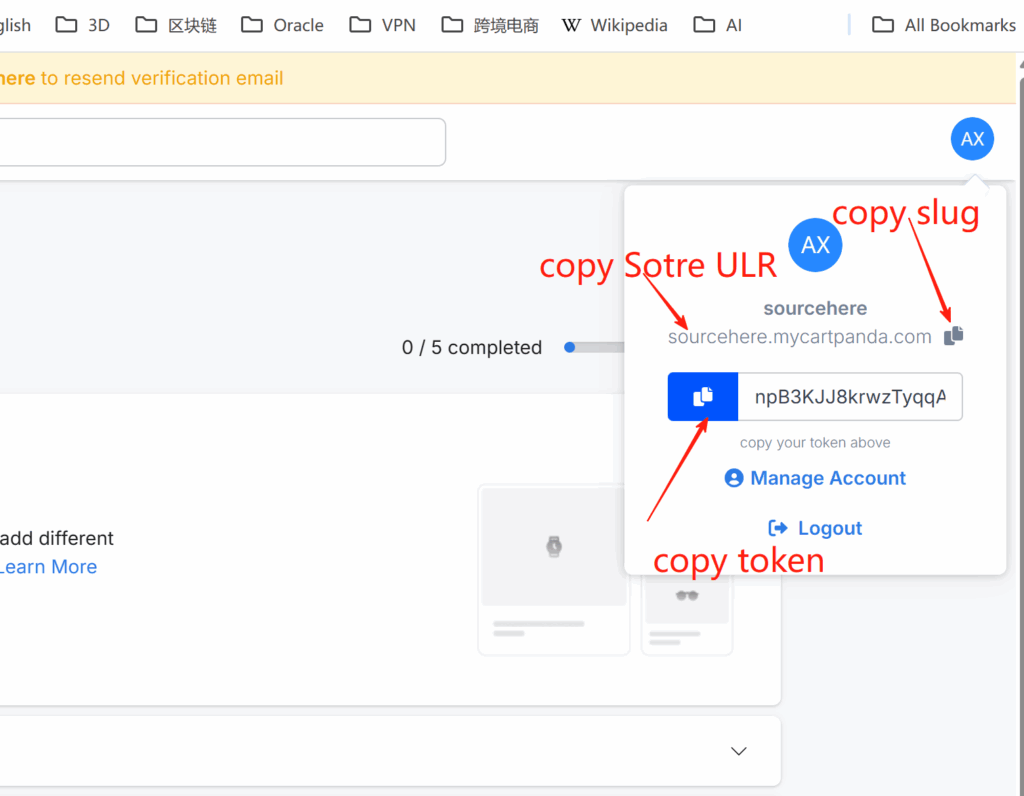1024x796 pixels.
Task: Click the search input field
Action: pyautogui.click(x=222, y=142)
